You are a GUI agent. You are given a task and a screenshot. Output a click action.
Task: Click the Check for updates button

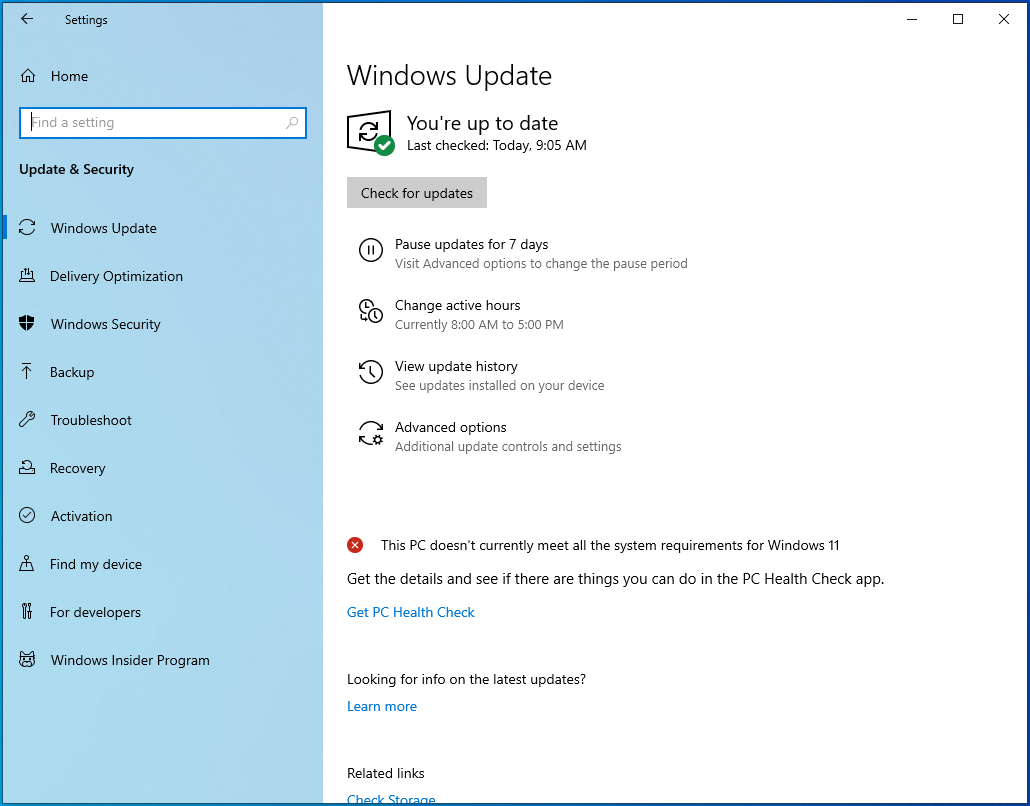416,192
